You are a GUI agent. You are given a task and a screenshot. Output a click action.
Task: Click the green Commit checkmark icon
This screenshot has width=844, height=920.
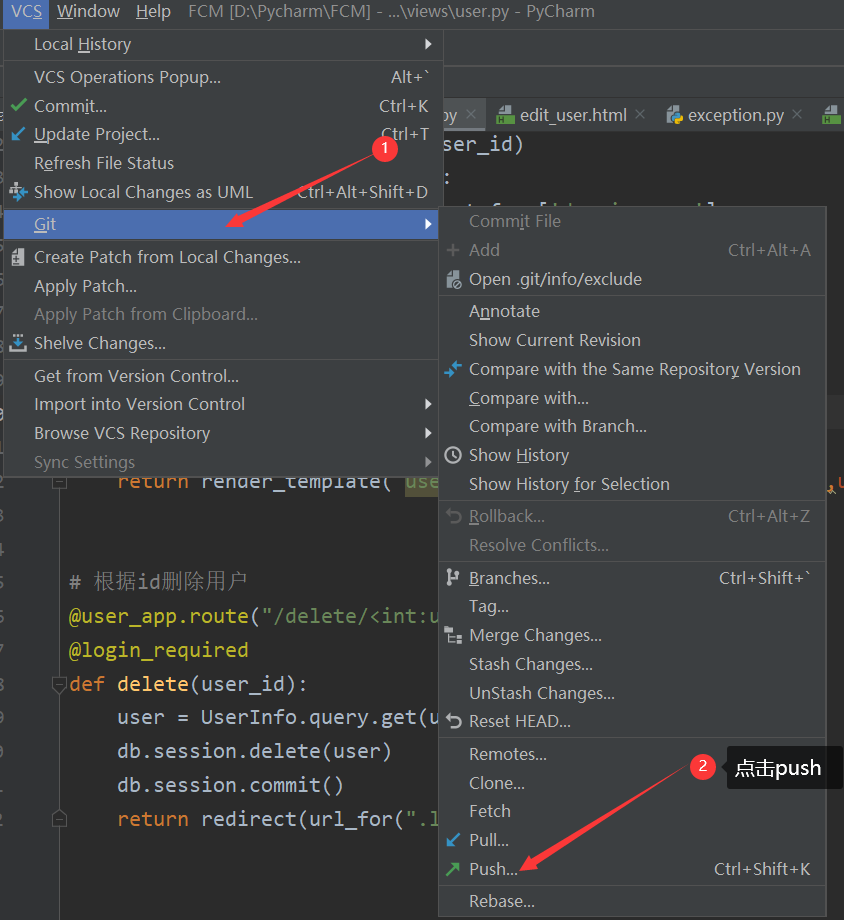point(19,105)
